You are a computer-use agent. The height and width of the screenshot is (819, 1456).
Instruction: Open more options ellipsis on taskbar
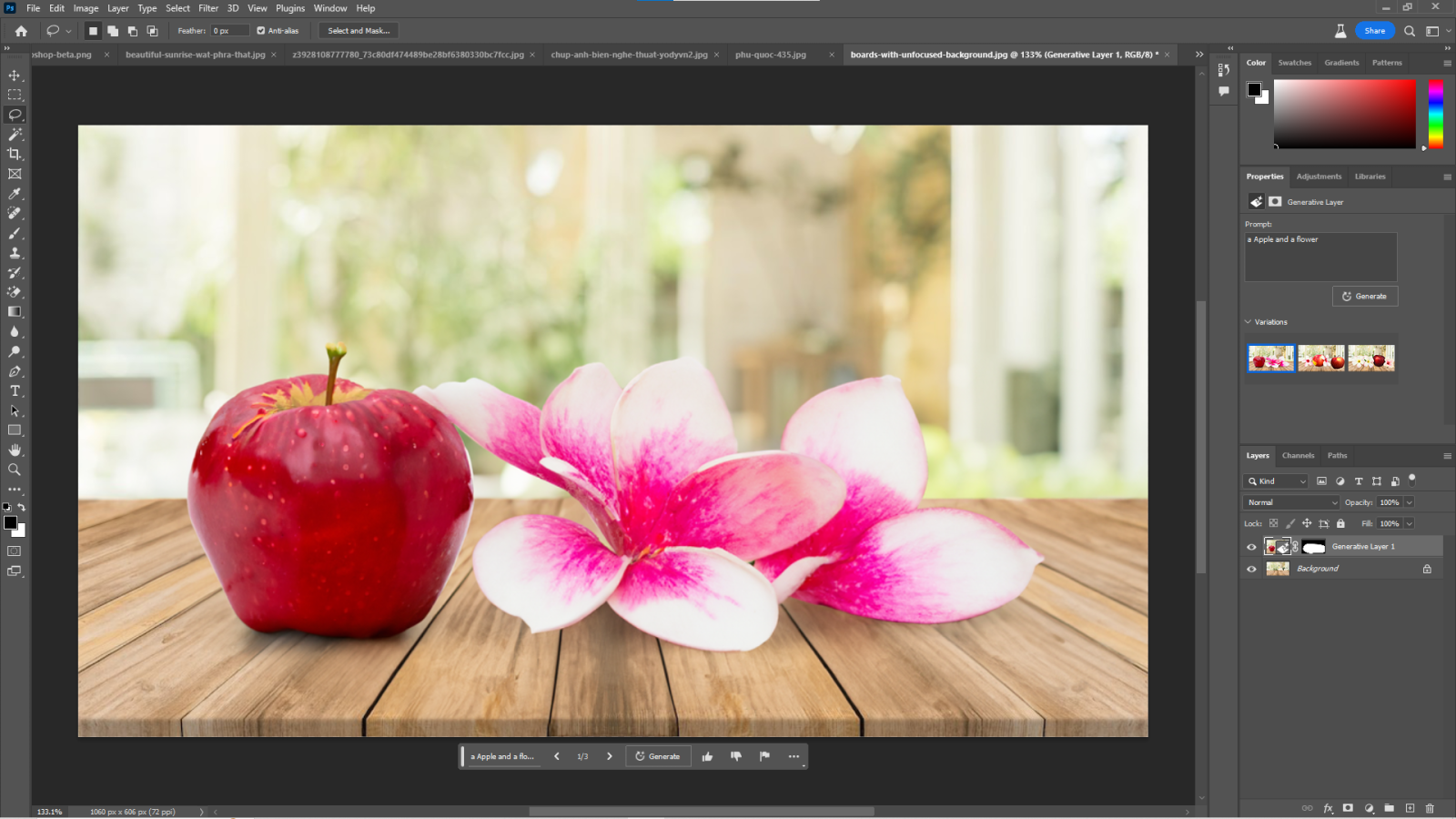[794, 756]
